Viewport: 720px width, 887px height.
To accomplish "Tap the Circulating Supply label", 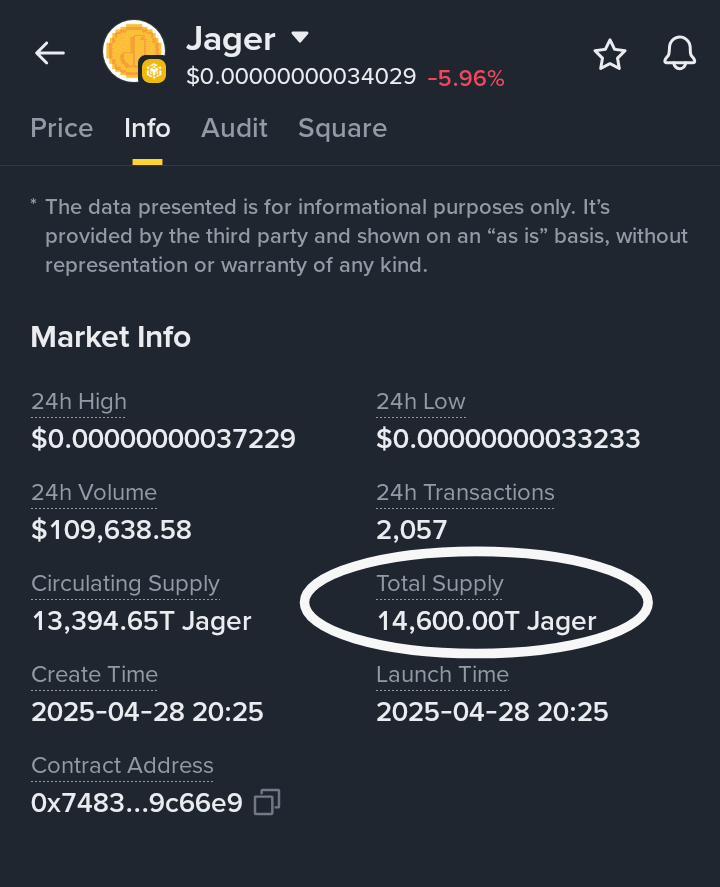I will tap(126, 584).
